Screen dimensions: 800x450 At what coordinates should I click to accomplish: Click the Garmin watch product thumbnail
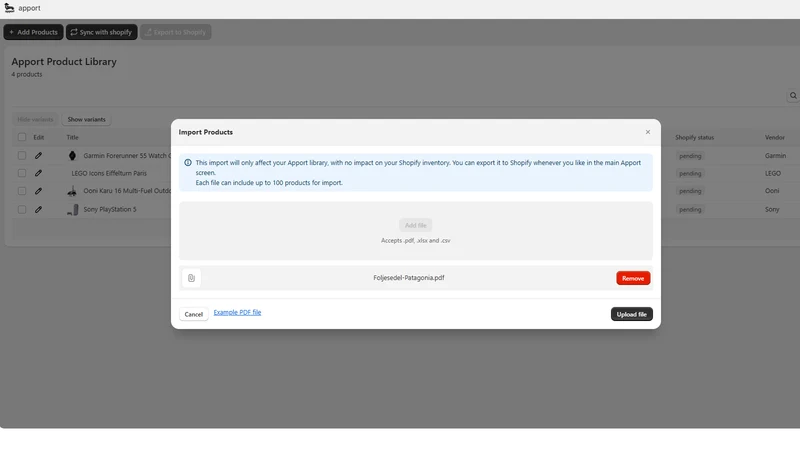[72, 156]
